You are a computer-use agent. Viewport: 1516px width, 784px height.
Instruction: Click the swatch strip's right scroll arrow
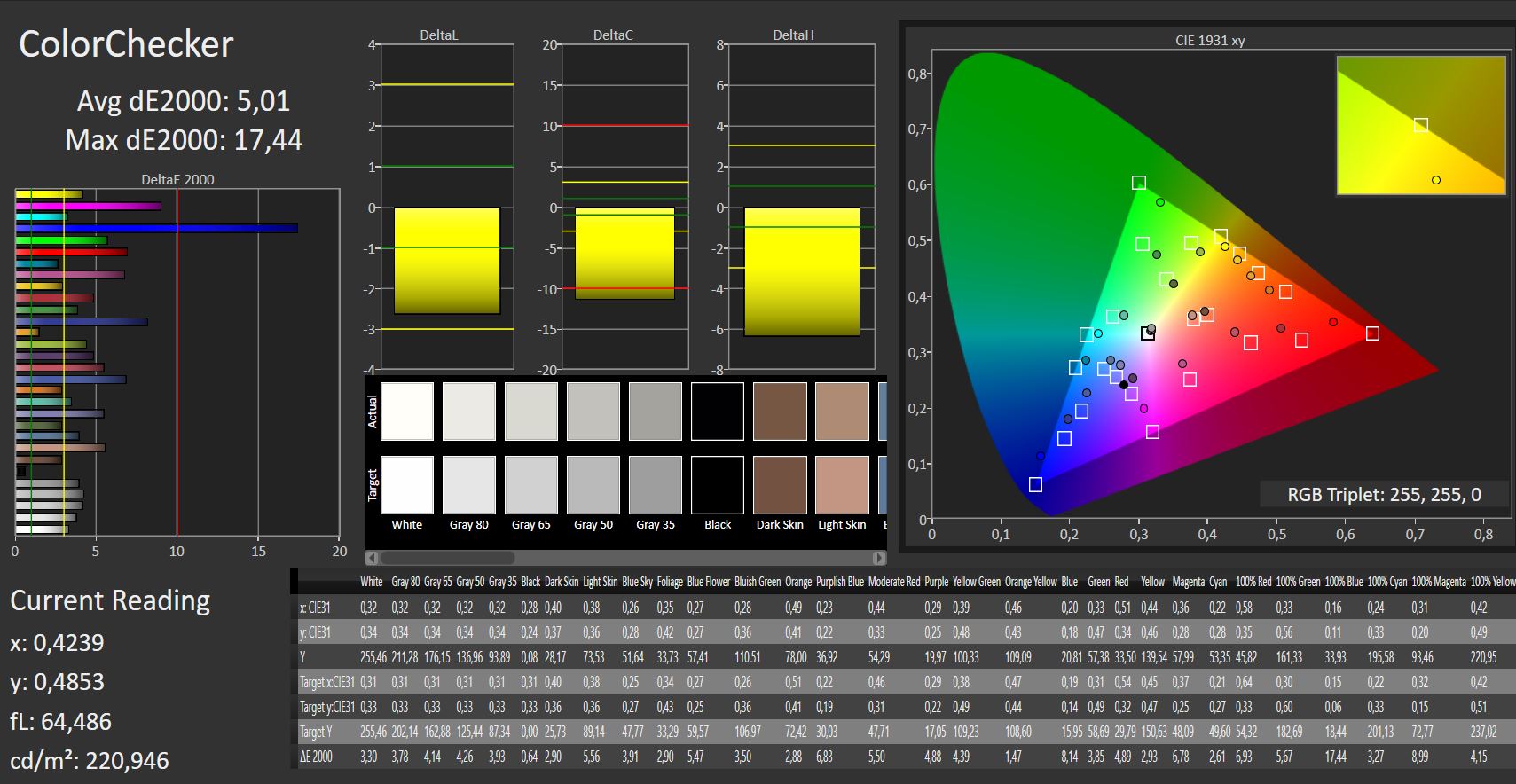tap(879, 558)
